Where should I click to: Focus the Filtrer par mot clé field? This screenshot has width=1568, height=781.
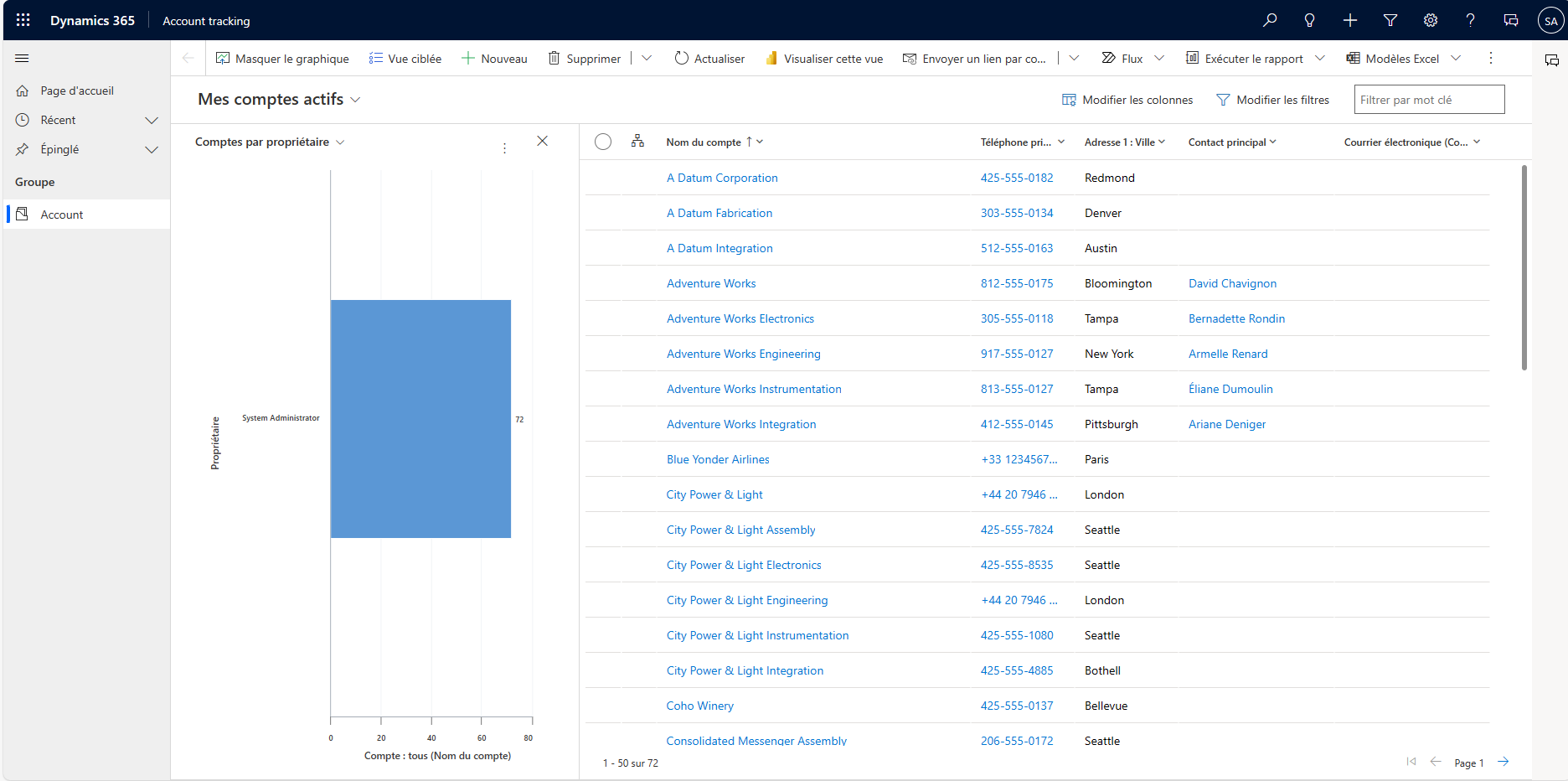tap(1429, 100)
